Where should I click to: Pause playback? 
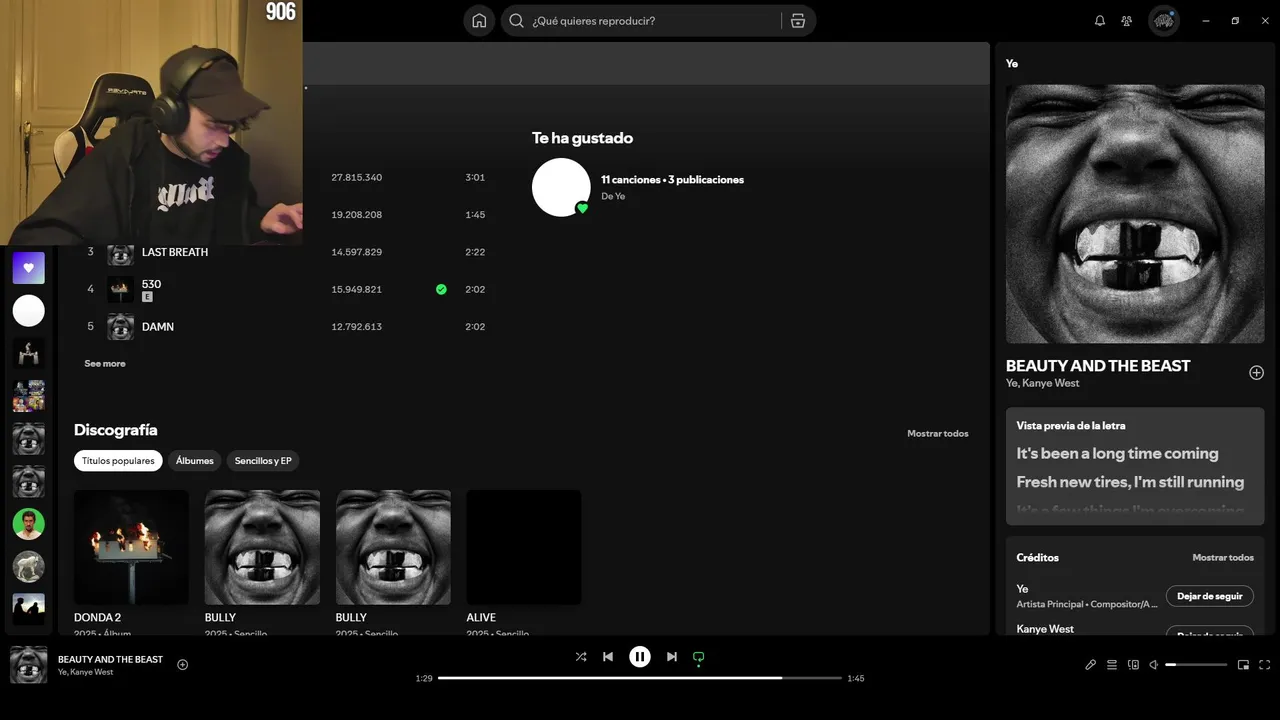click(x=640, y=657)
